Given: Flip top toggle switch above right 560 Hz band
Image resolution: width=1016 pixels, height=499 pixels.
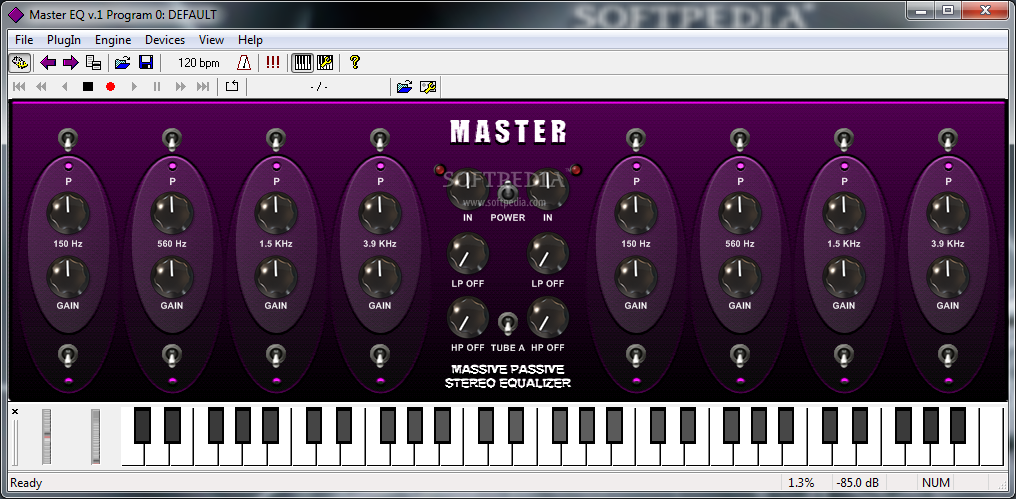Looking at the screenshot, I should coord(740,139).
